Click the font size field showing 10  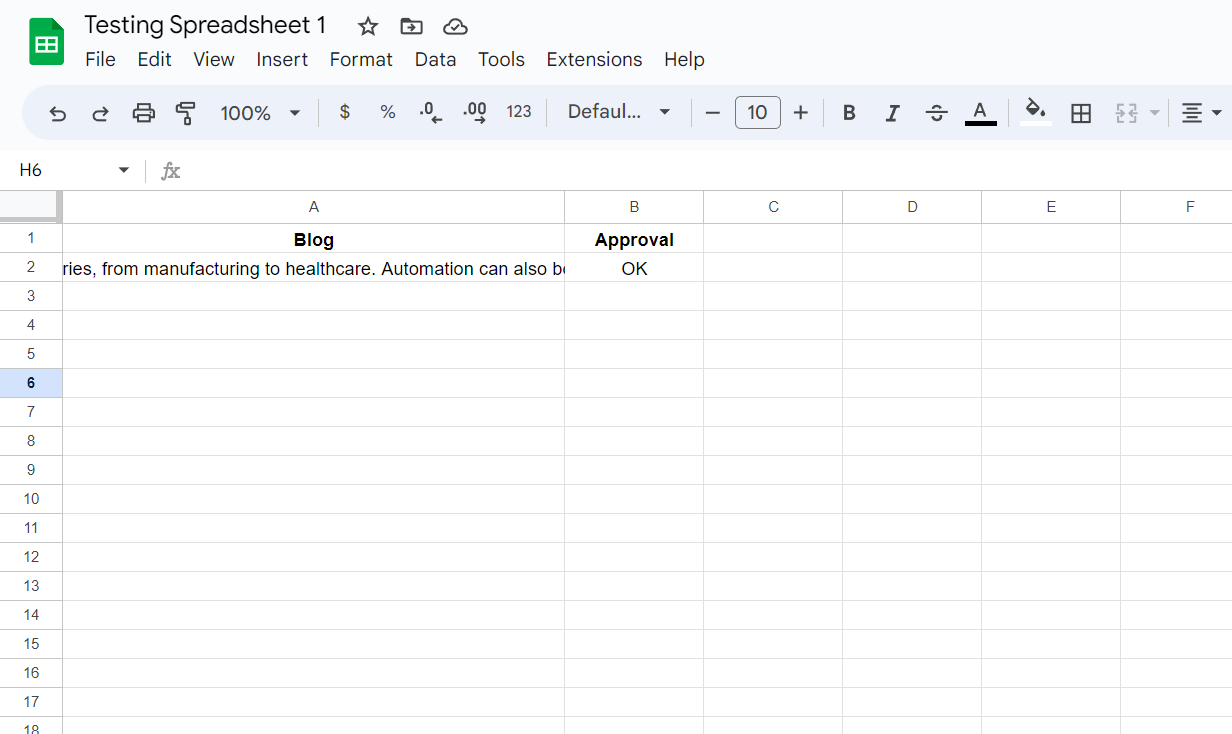tap(757, 112)
